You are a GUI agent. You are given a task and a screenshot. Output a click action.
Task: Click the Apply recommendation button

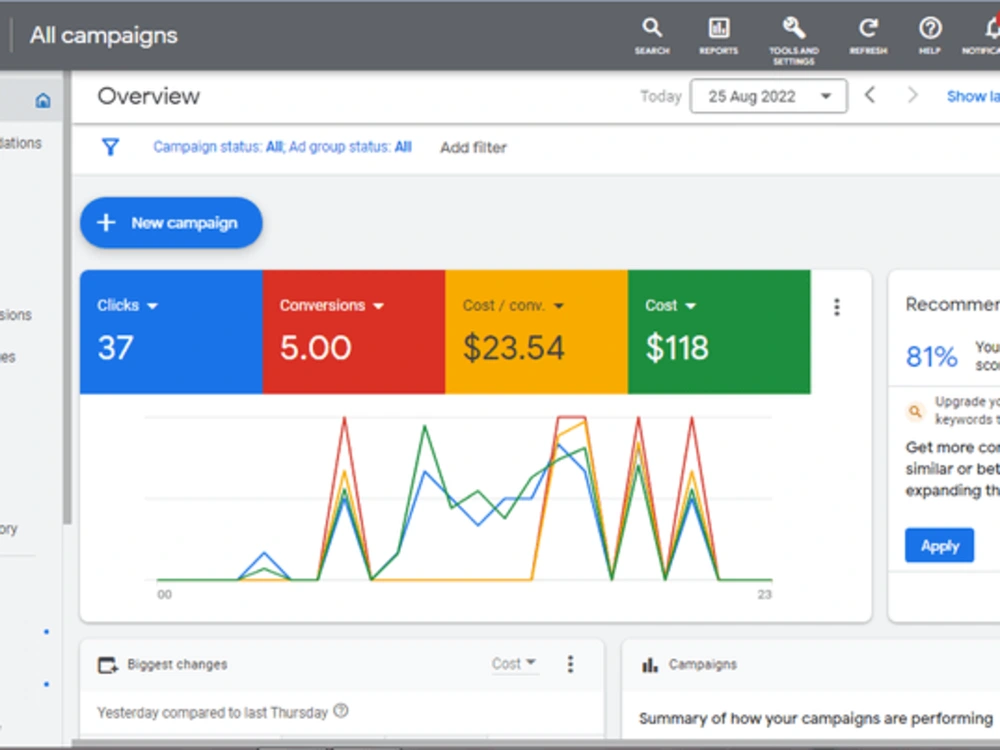point(939,545)
